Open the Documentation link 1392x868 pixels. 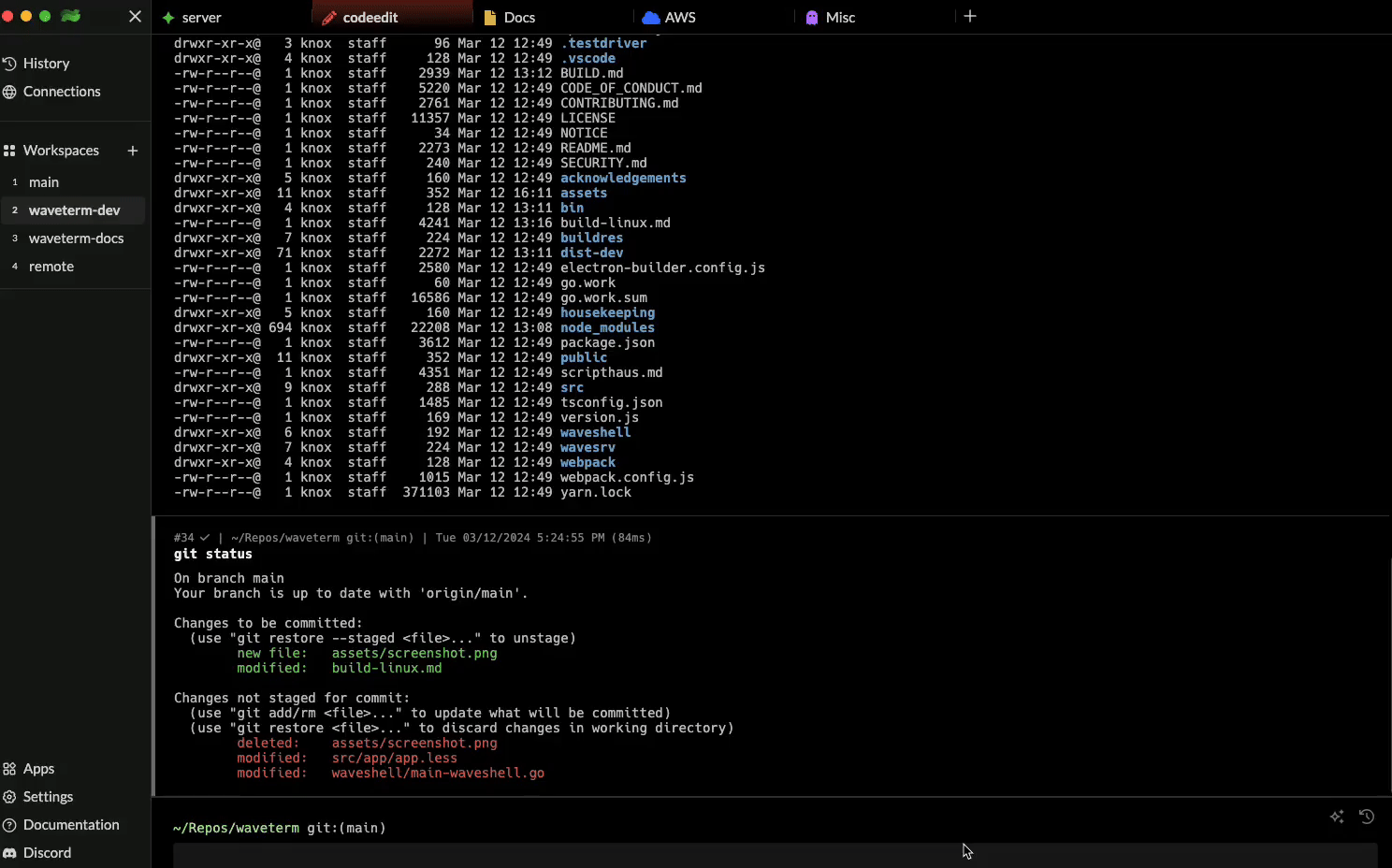click(71, 825)
